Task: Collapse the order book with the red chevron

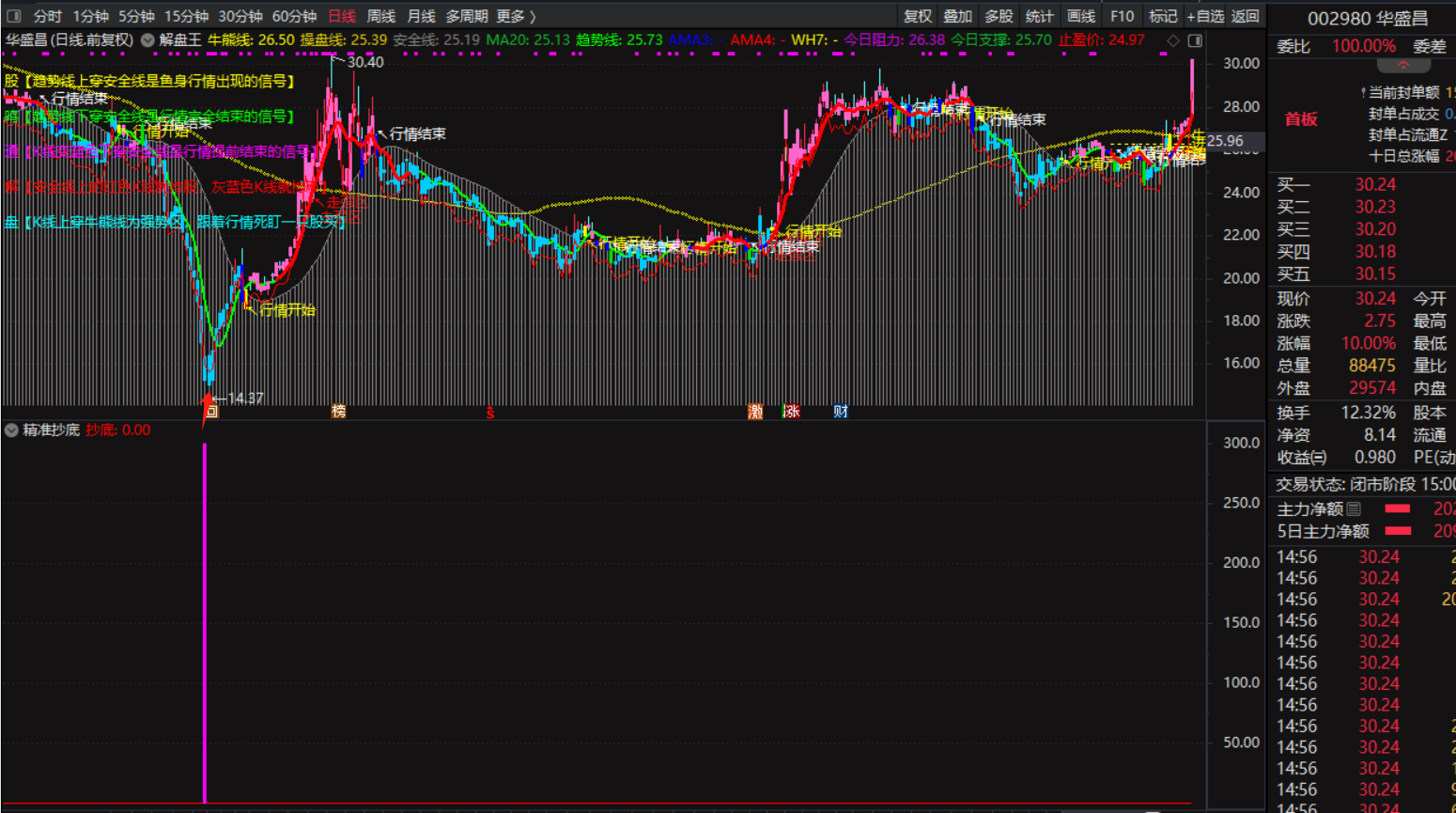Action: [x=1402, y=66]
